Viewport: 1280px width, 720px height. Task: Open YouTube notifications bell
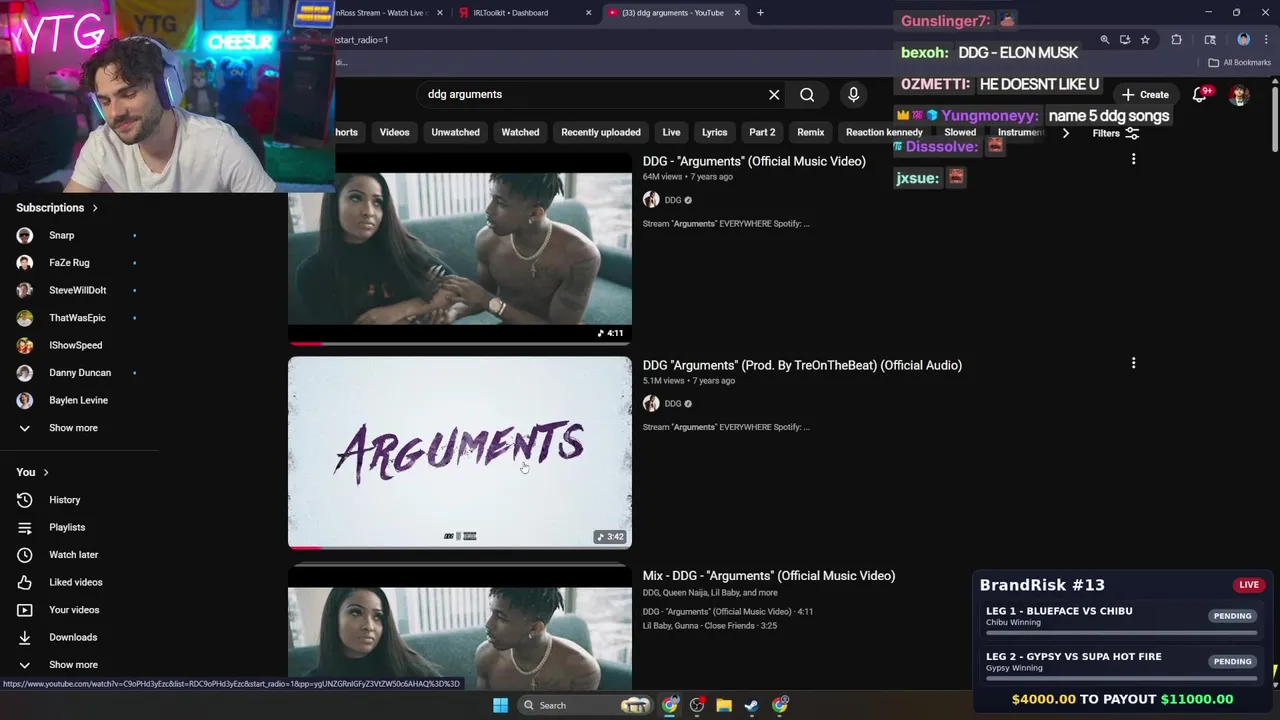pos(1200,94)
